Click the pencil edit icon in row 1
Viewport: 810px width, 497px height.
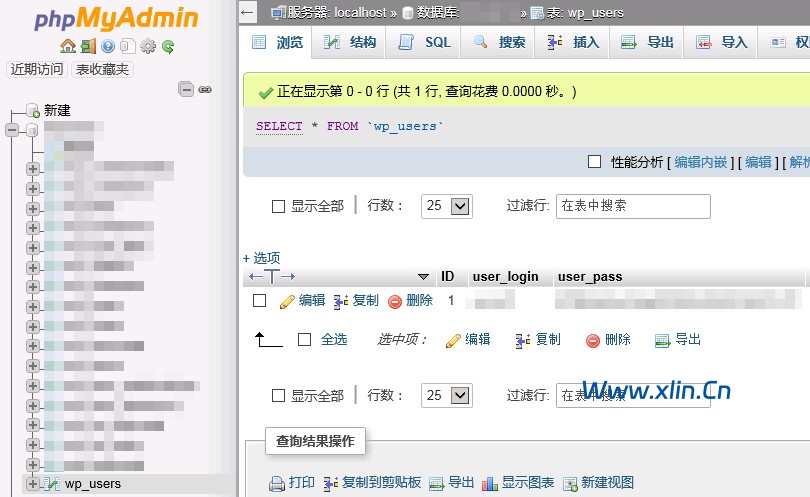pos(287,300)
